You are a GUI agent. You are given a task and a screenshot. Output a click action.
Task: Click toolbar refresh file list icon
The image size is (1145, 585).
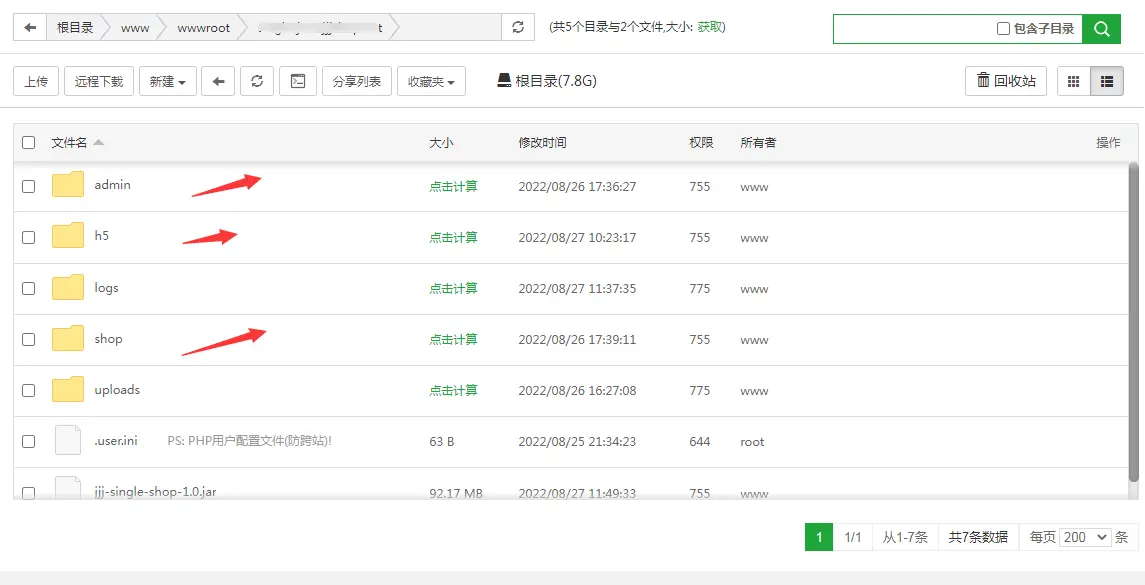click(257, 81)
